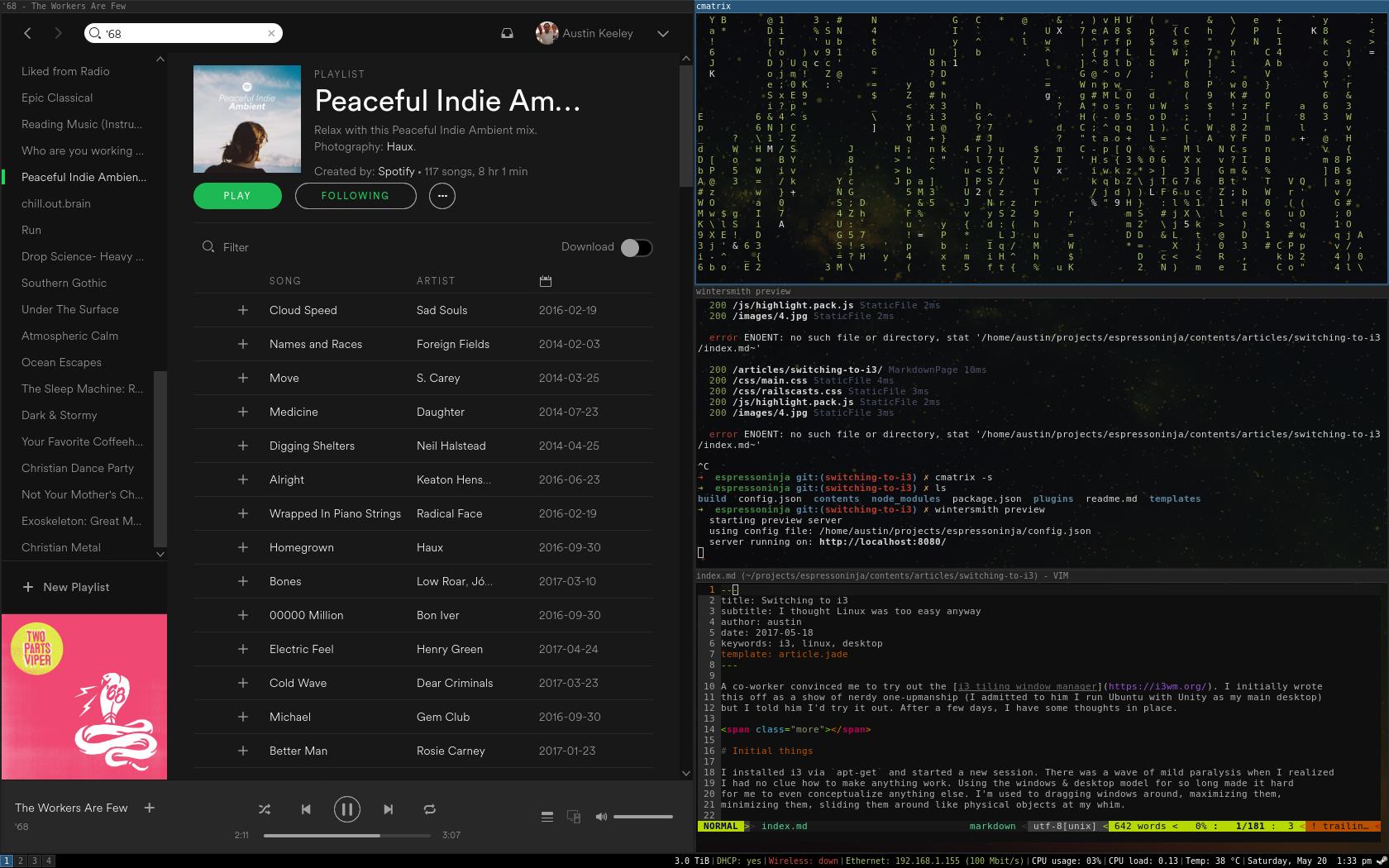Add 00000 Million to library

[243, 615]
